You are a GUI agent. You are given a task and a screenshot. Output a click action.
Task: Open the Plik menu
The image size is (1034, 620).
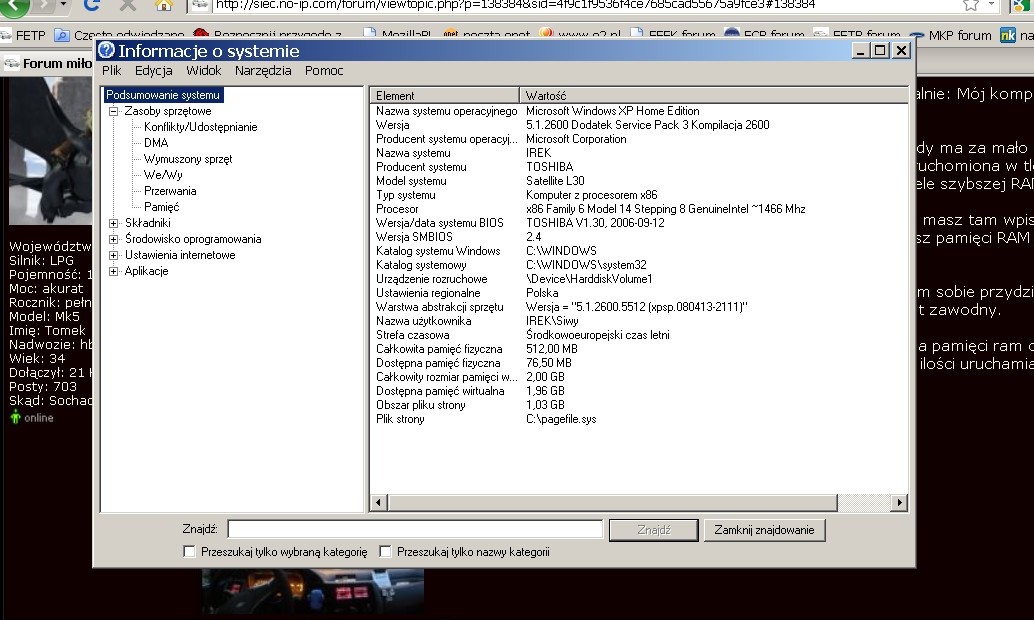click(x=111, y=71)
